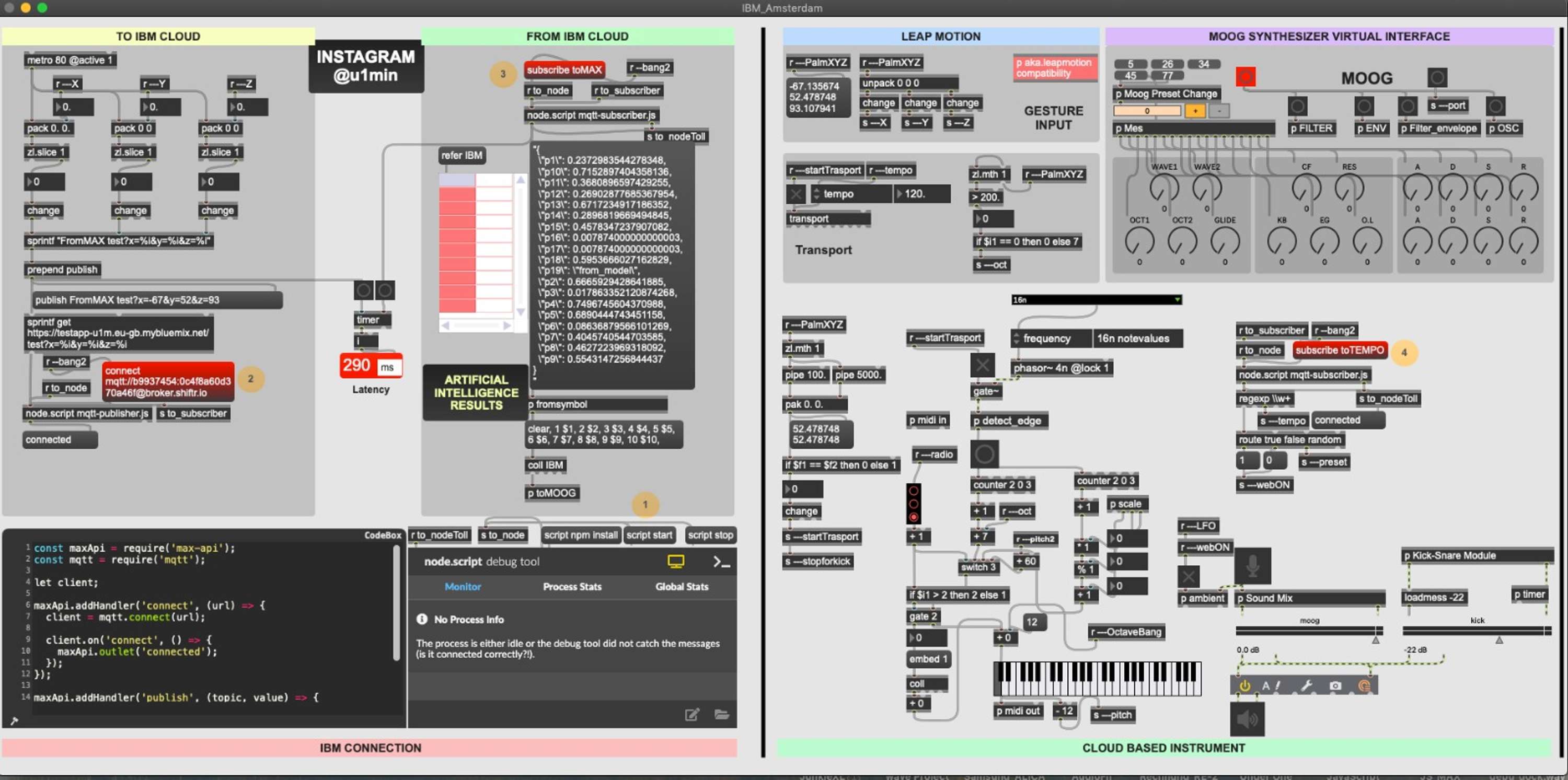Click the camera snapshot icon on plugin bar

coord(1335,685)
